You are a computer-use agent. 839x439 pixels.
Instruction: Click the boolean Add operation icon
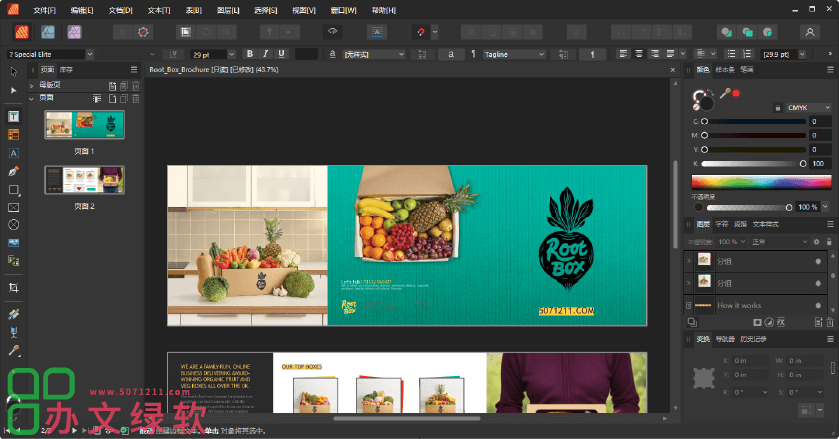click(726, 33)
